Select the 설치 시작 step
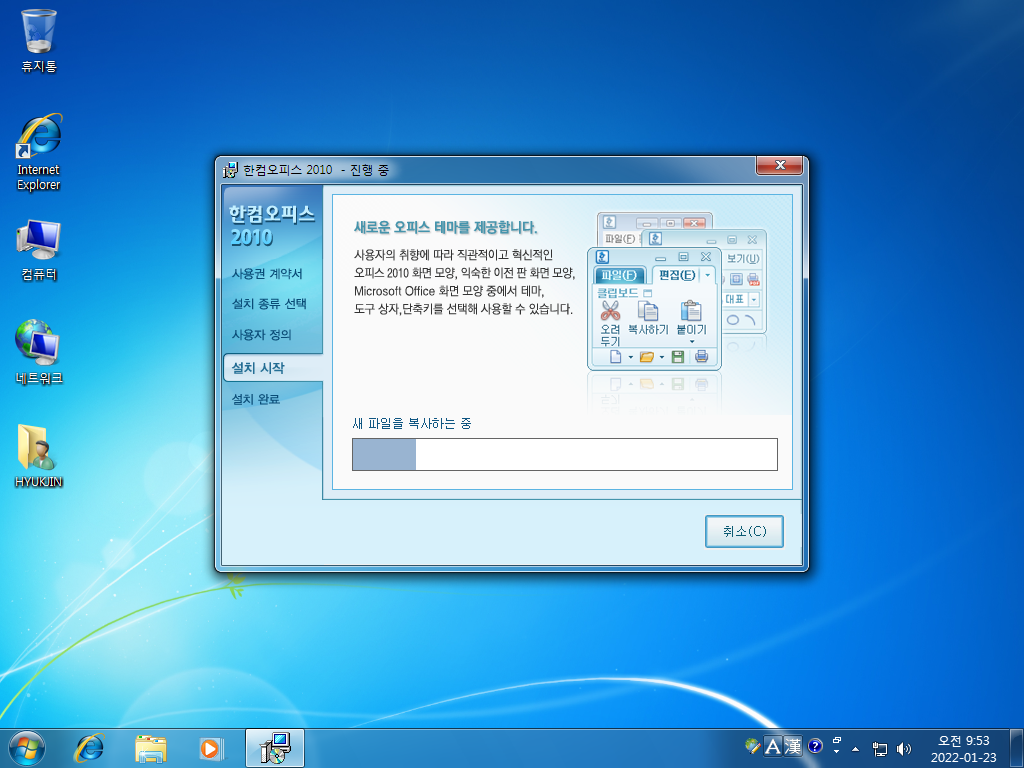The height and width of the screenshot is (768, 1024). click(273, 368)
